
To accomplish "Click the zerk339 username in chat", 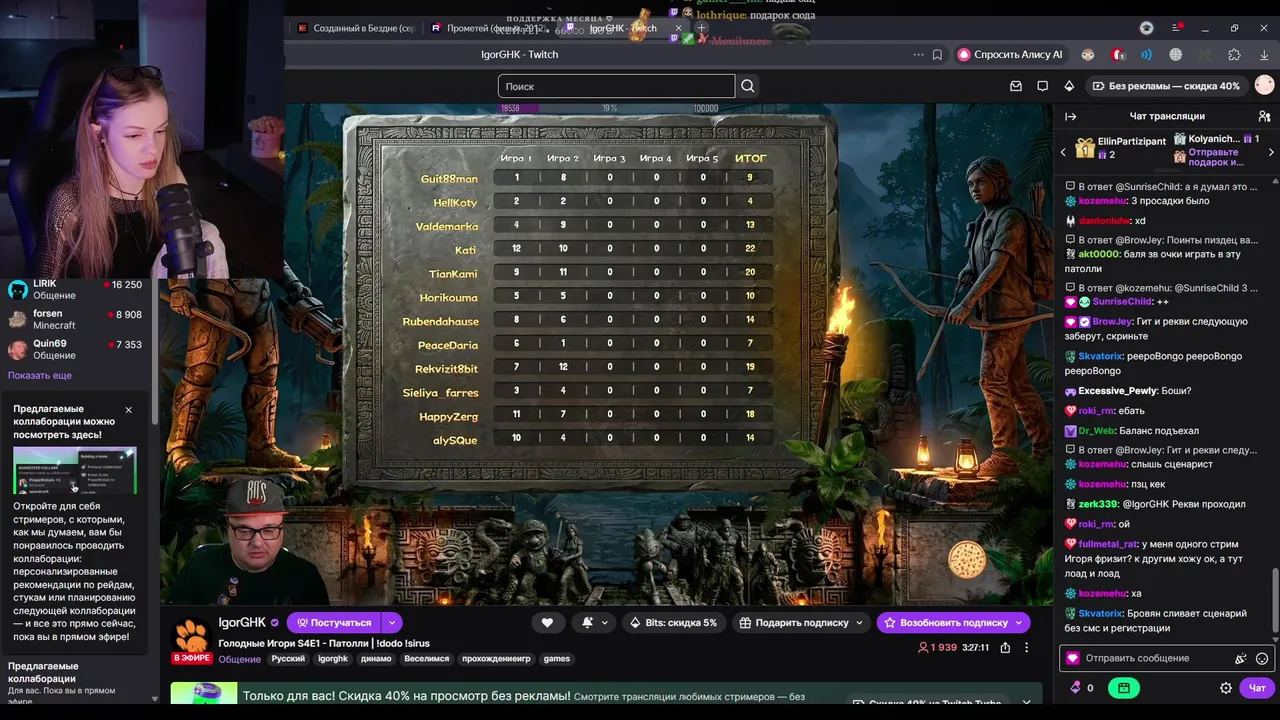I will tap(1098, 504).
